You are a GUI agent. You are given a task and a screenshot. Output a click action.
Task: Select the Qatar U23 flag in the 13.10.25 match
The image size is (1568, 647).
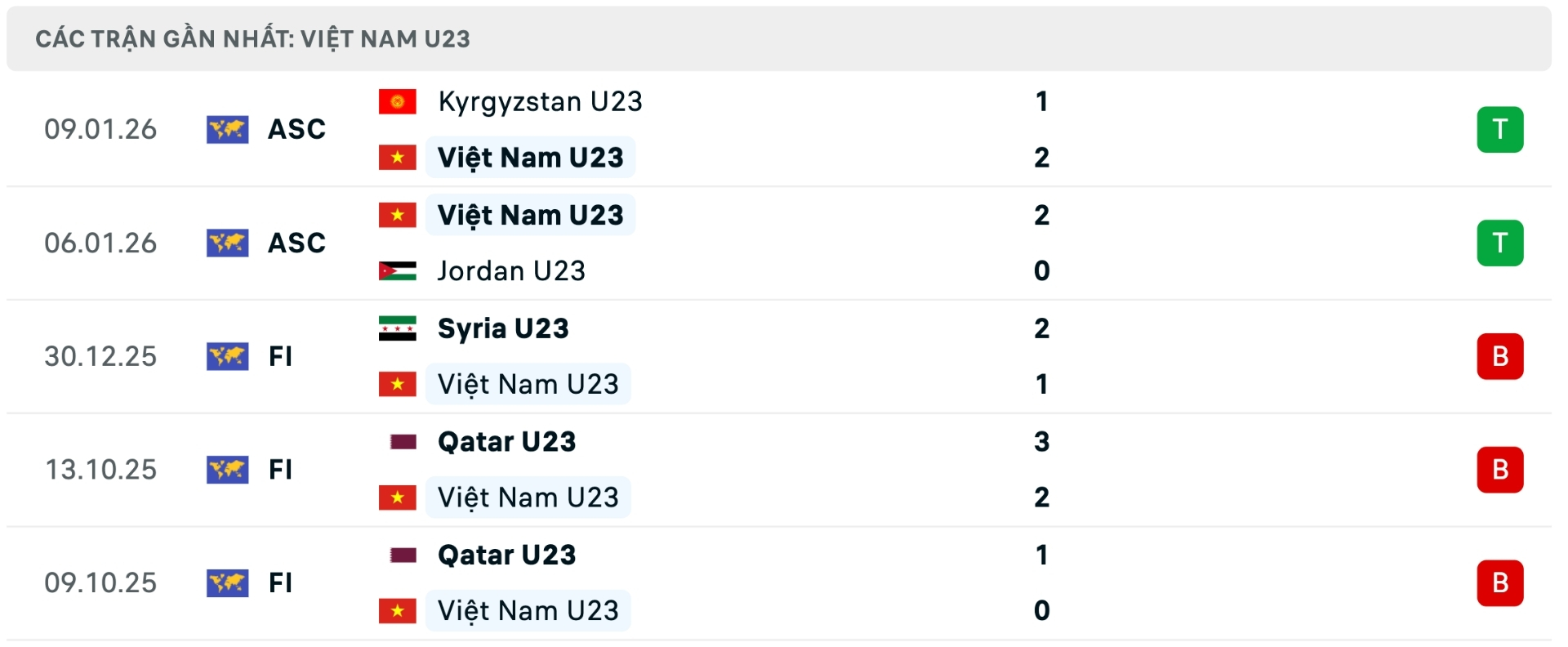[403, 441]
